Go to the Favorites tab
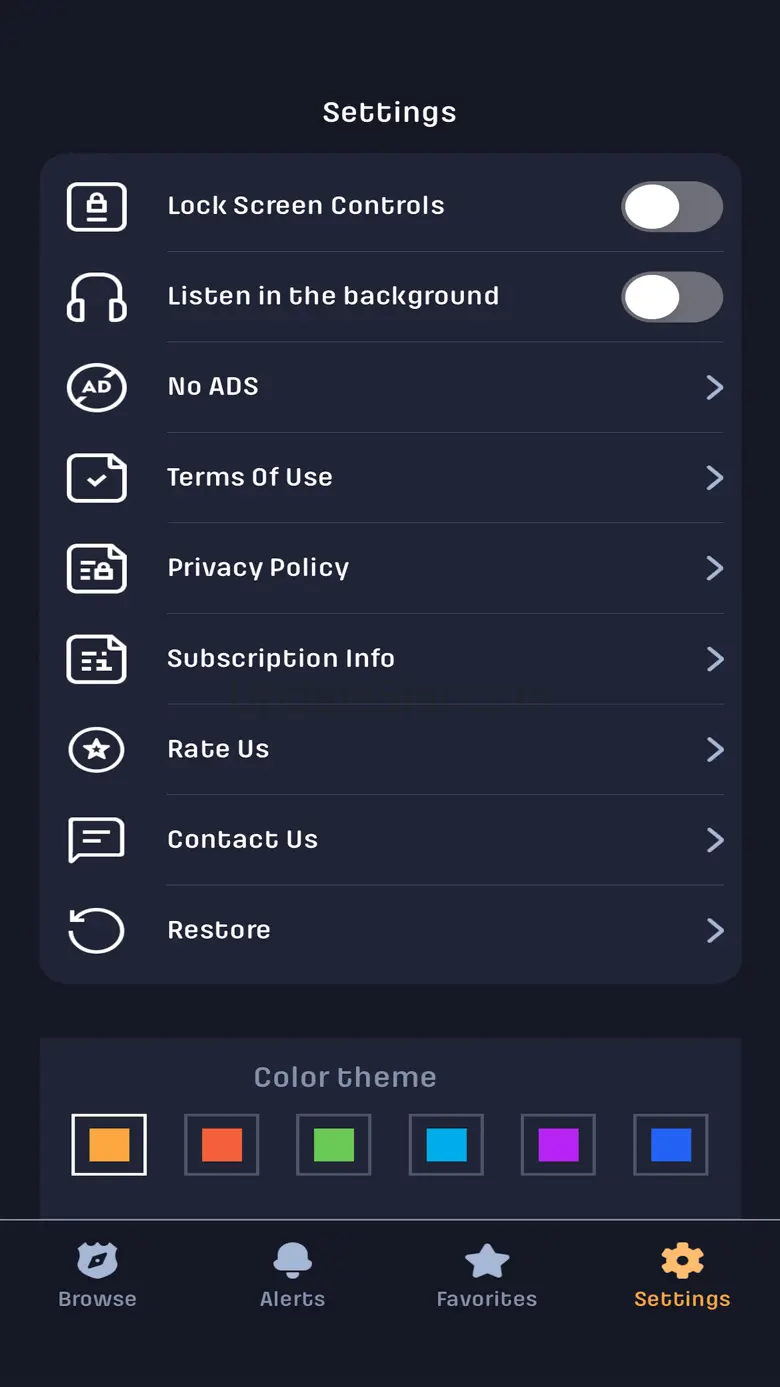 click(487, 1275)
